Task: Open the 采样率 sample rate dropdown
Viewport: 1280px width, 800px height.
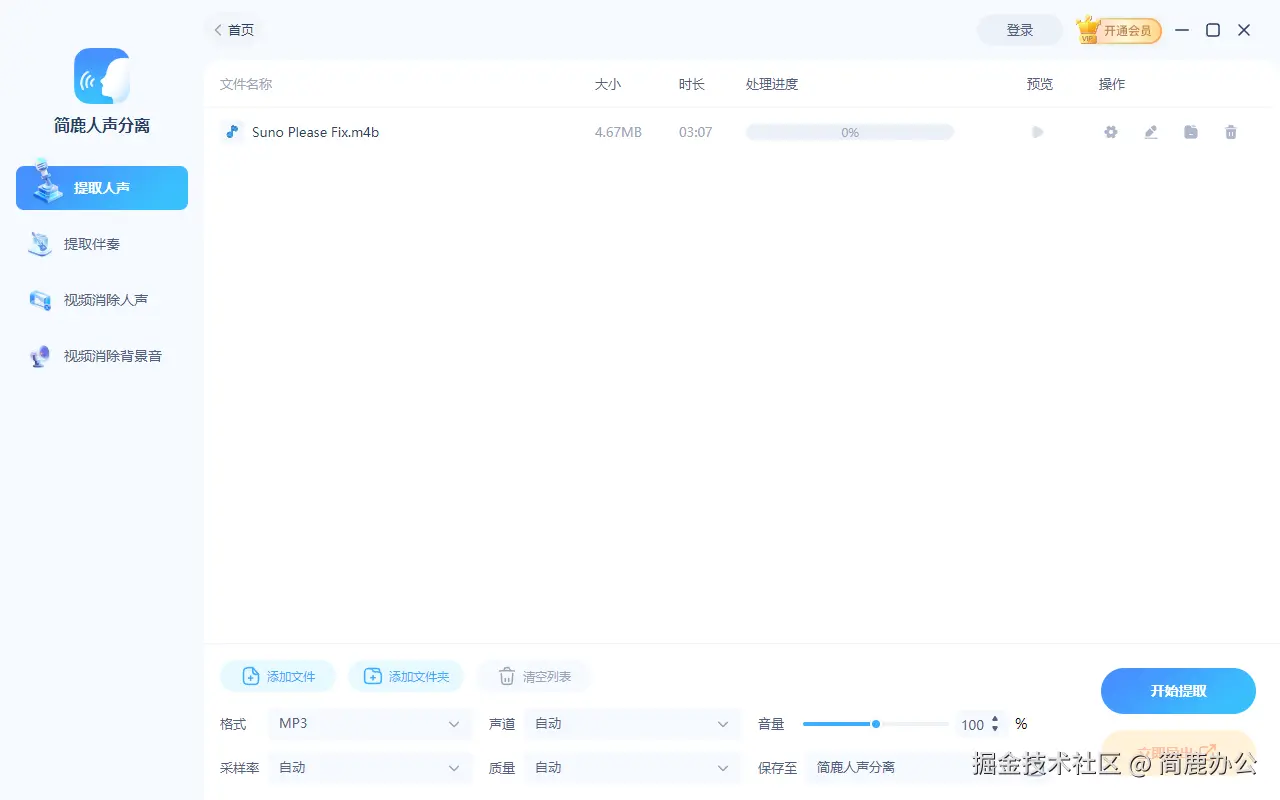Action: (370, 767)
